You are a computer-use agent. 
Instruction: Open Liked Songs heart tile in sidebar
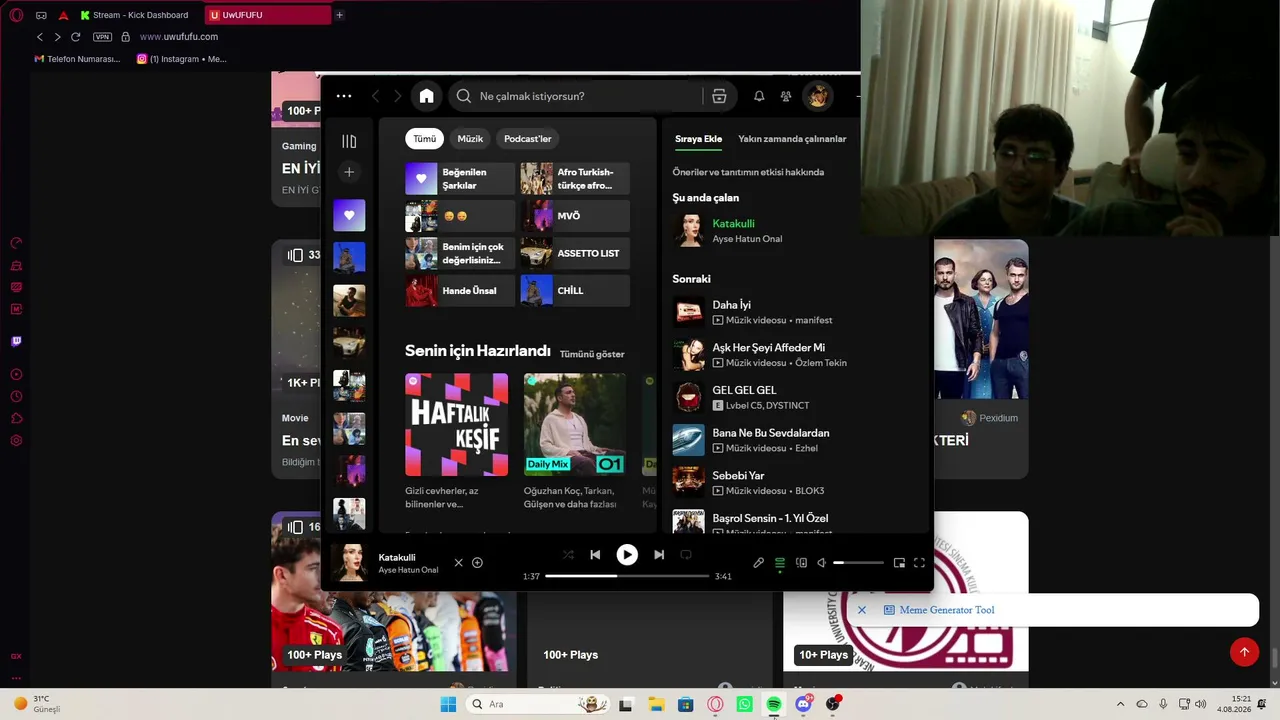(x=349, y=215)
